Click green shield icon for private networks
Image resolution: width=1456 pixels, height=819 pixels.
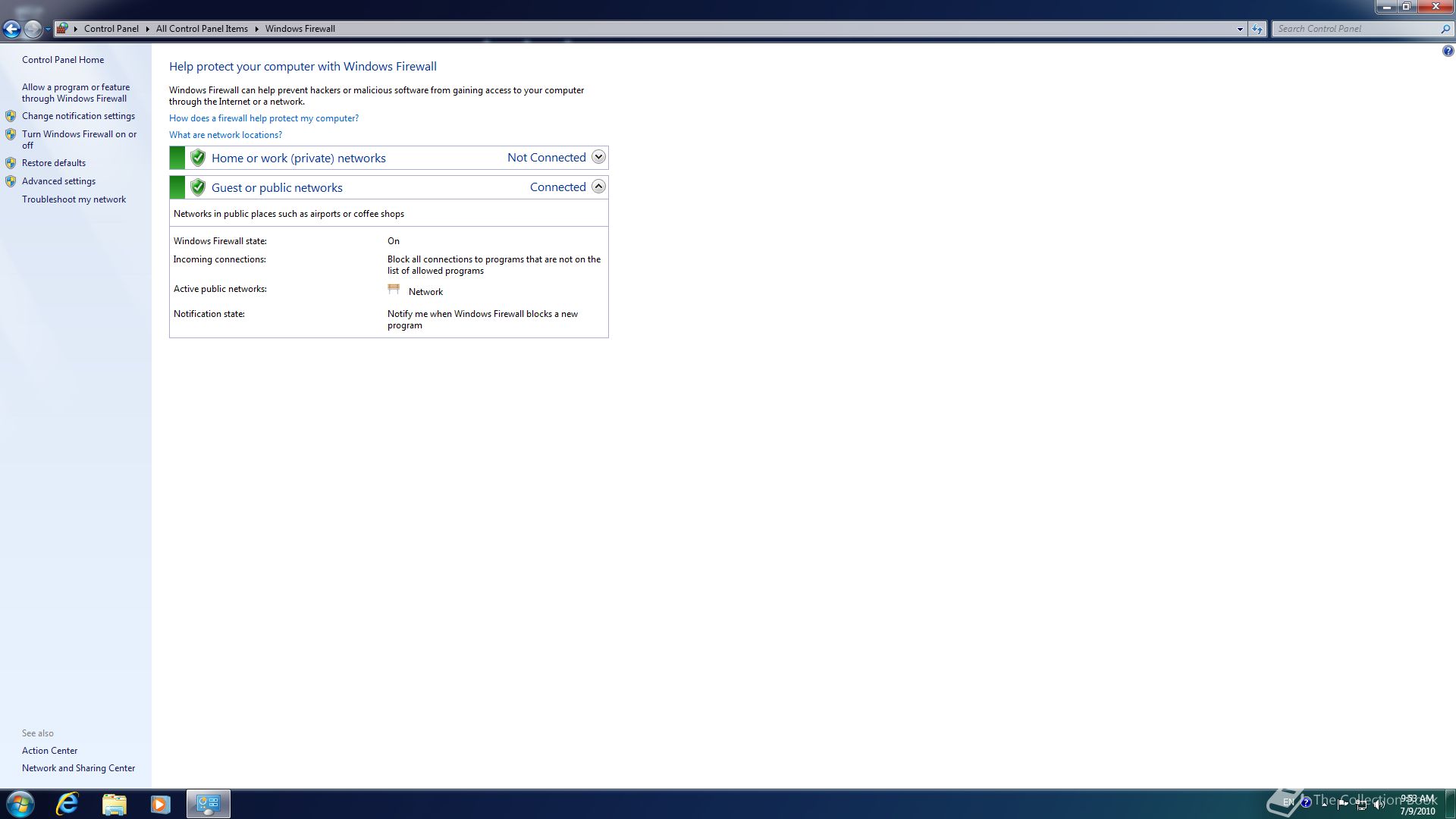point(198,158)
